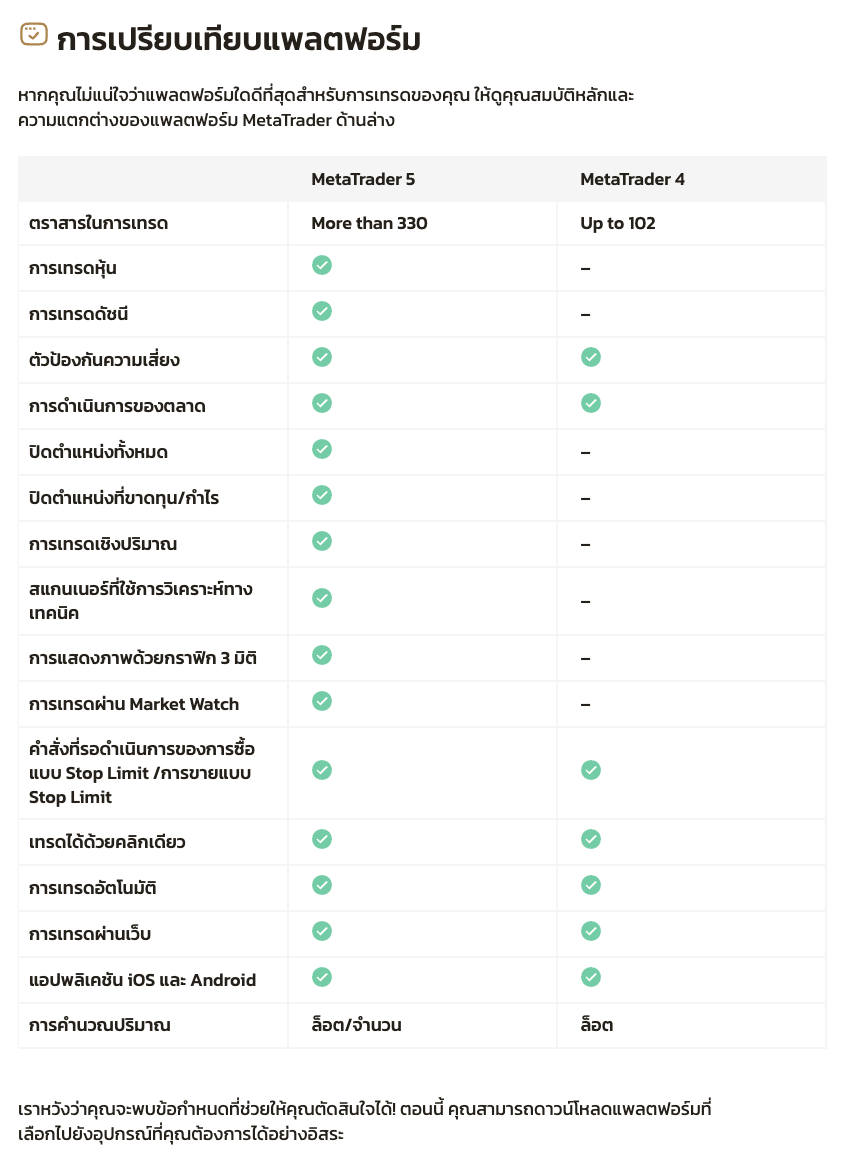Click MetaTrader 5 checkmark for การเทรดดัชนี
This screenshot has height=1164, width=842.
[x=322, y=311]
